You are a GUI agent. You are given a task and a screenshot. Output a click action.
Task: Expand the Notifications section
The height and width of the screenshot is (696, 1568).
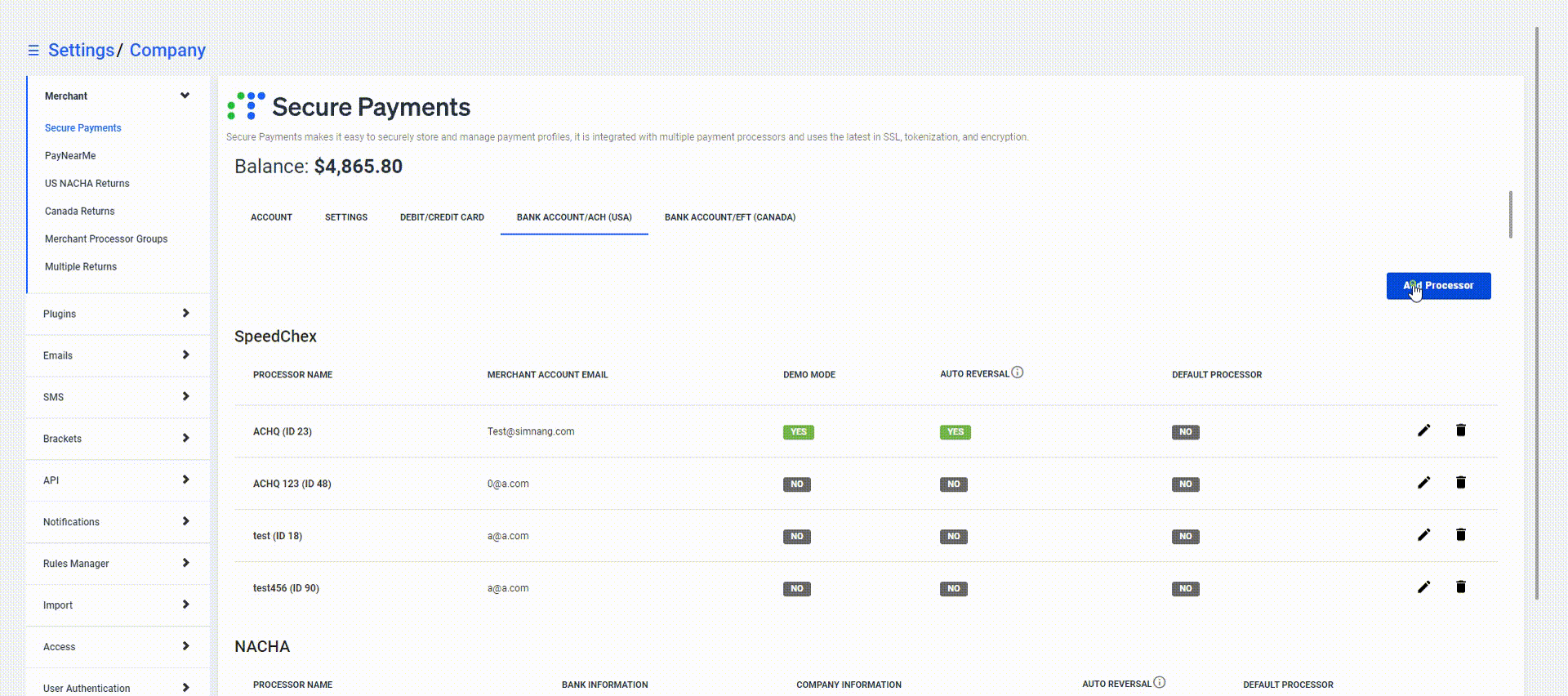[x=185, y=522]
